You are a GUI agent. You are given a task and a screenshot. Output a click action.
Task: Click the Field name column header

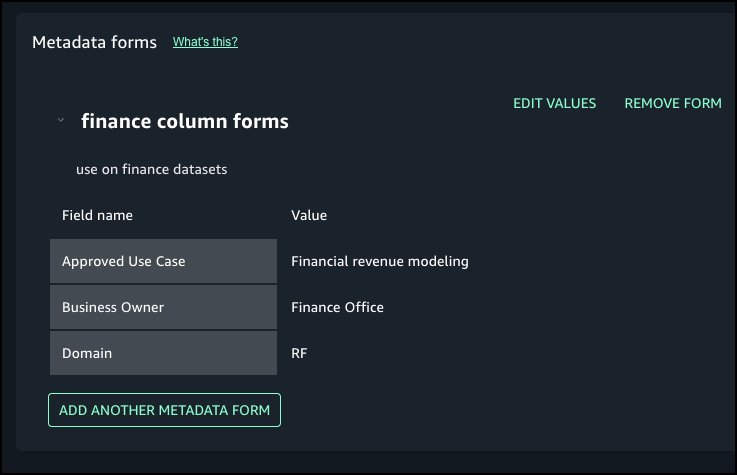[x=97, y=215]
